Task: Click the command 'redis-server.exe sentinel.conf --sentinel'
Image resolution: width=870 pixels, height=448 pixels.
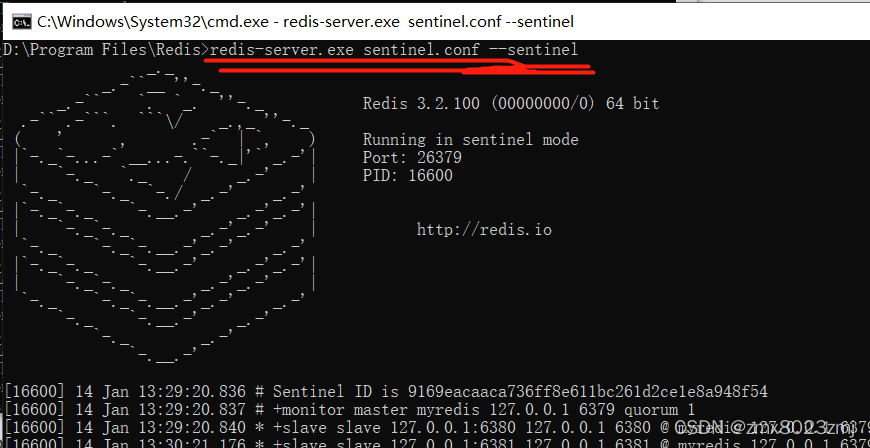Action: [393, 50]
